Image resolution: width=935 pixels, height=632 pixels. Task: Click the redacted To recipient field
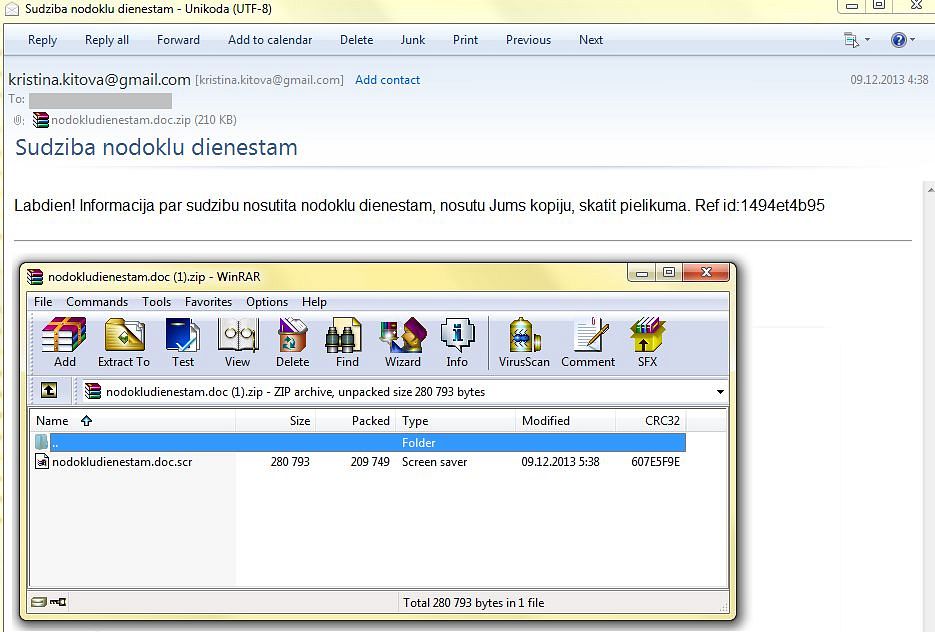[x=100, y=100]
